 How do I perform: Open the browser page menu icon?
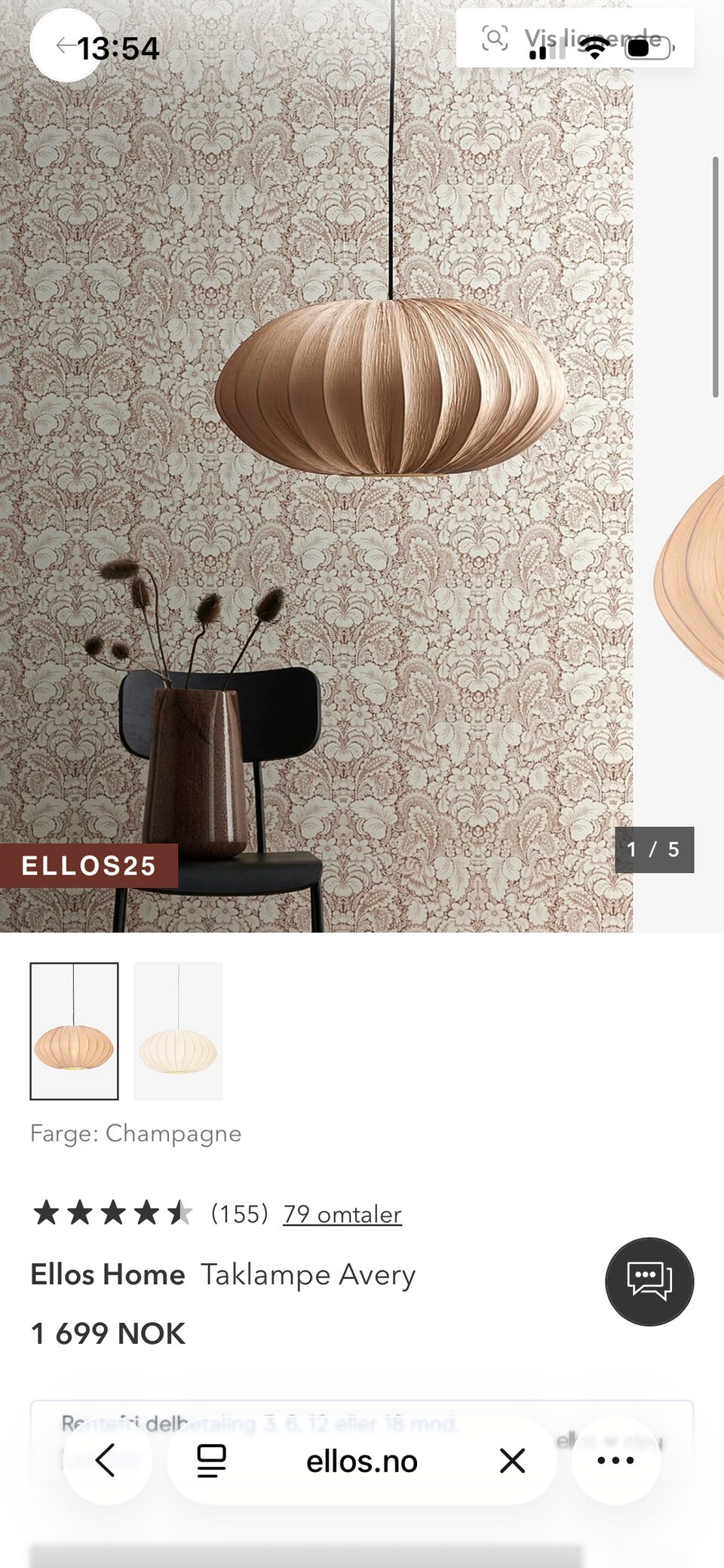point(211,1460)
